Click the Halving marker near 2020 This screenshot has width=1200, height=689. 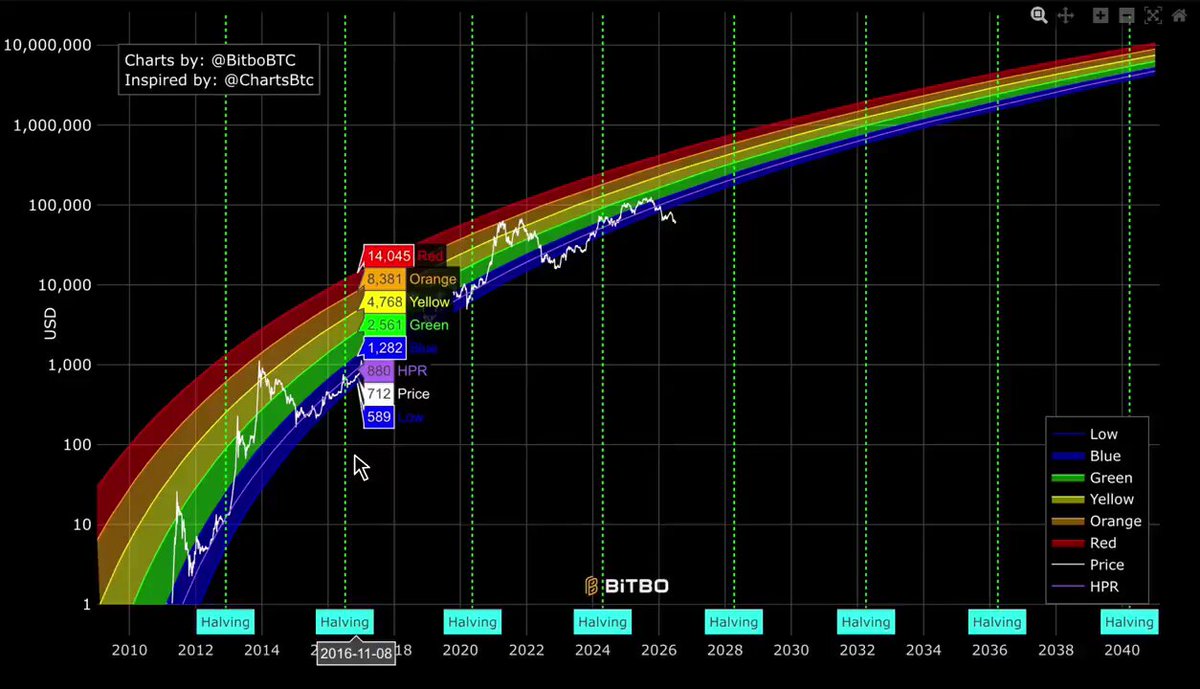(x=472, y=622)
